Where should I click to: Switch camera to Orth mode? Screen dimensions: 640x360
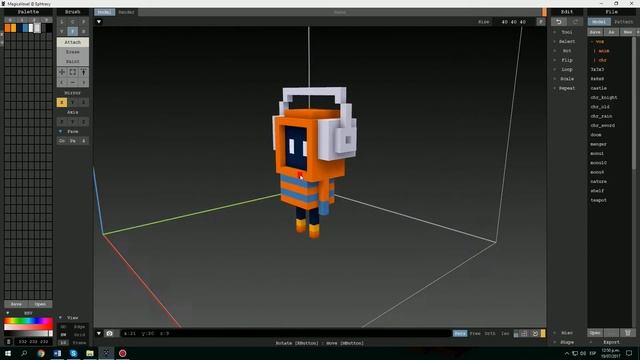point(490,333)
